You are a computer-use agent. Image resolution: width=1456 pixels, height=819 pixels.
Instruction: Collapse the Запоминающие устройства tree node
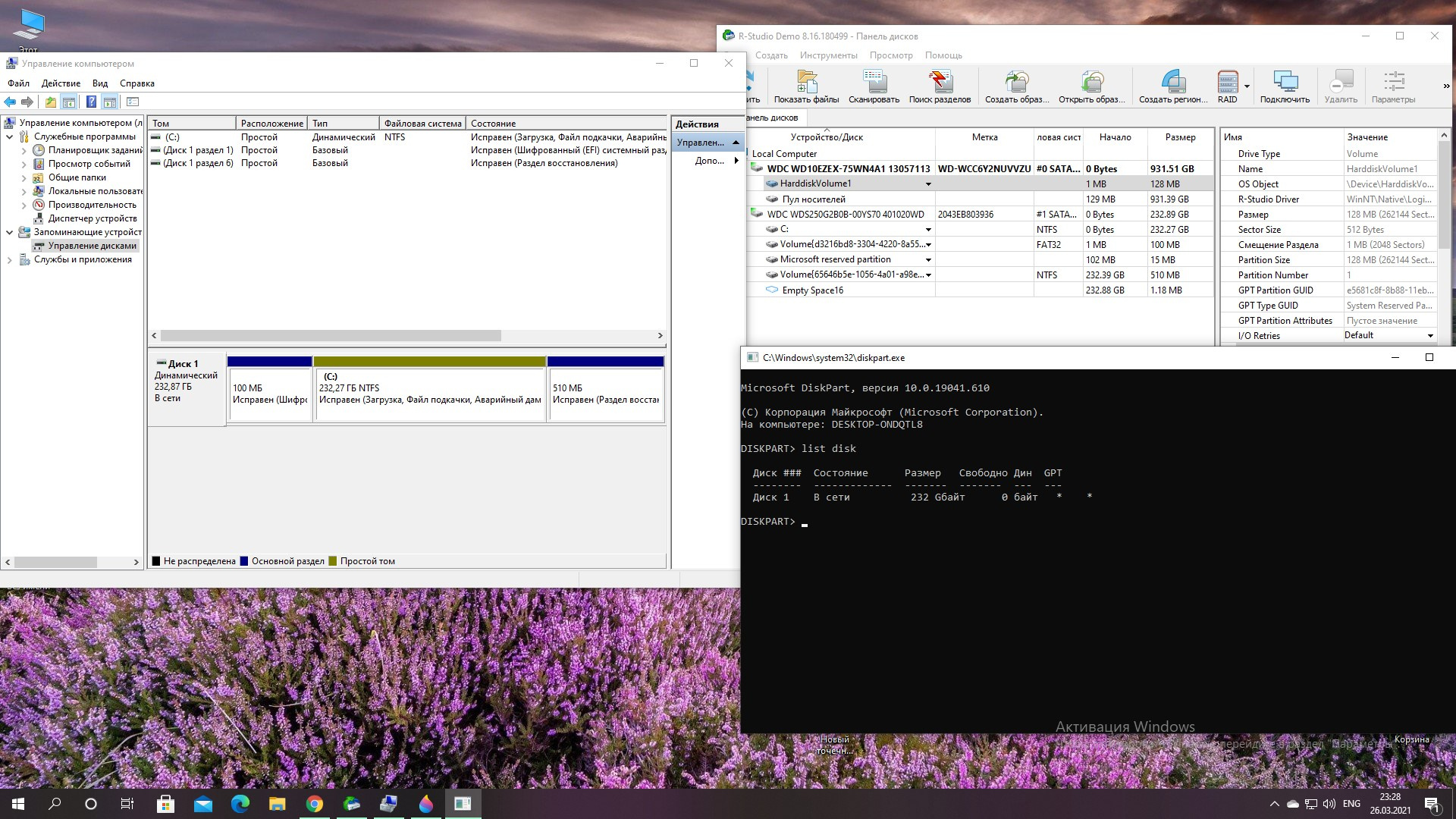click(10, 233)
